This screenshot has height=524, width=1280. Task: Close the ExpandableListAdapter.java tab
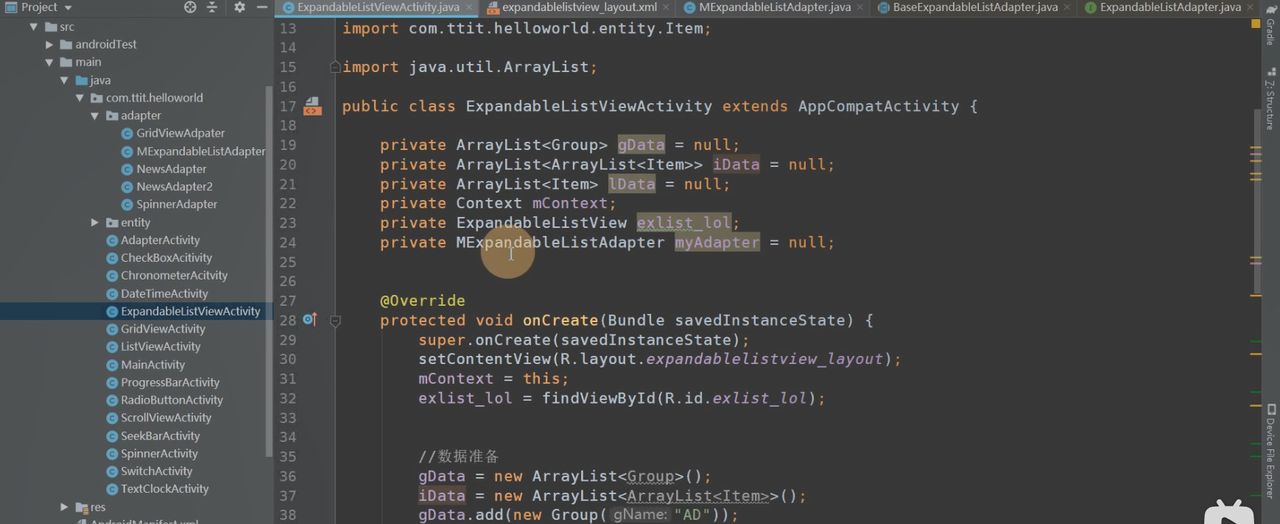pos(1249,7)
